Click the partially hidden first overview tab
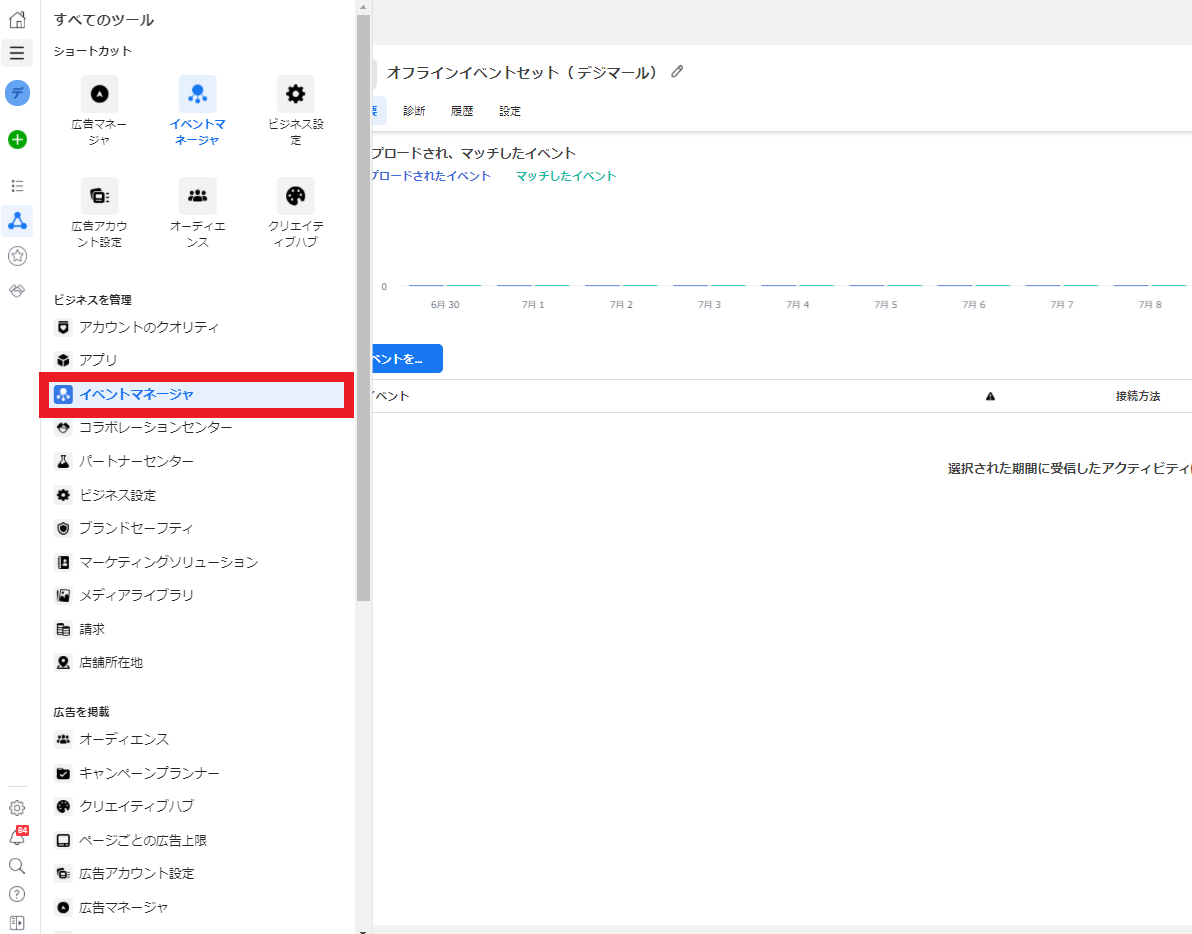The image size is (1192, 934). point(379,111)
